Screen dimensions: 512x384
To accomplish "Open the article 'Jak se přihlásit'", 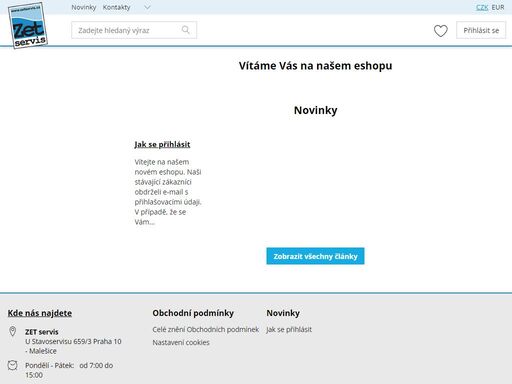I will coord(162,144).
